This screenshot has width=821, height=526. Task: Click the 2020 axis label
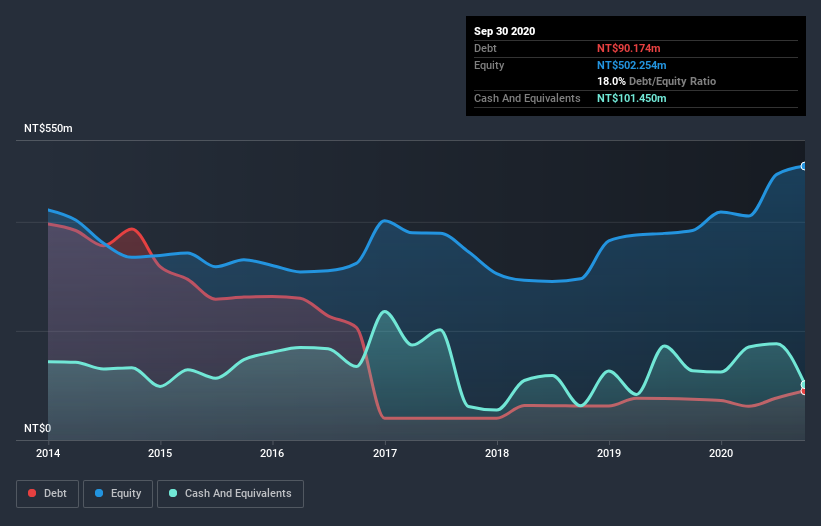(721, 453)
